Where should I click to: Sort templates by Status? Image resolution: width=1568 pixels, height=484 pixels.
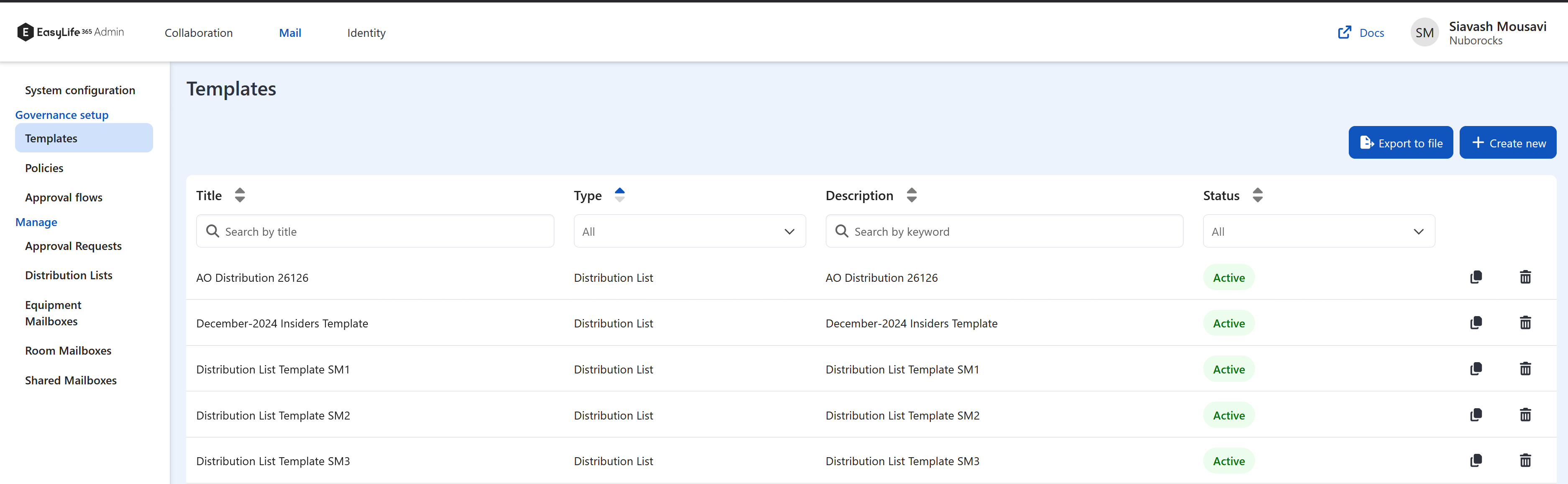click(x=1258, y=195)
